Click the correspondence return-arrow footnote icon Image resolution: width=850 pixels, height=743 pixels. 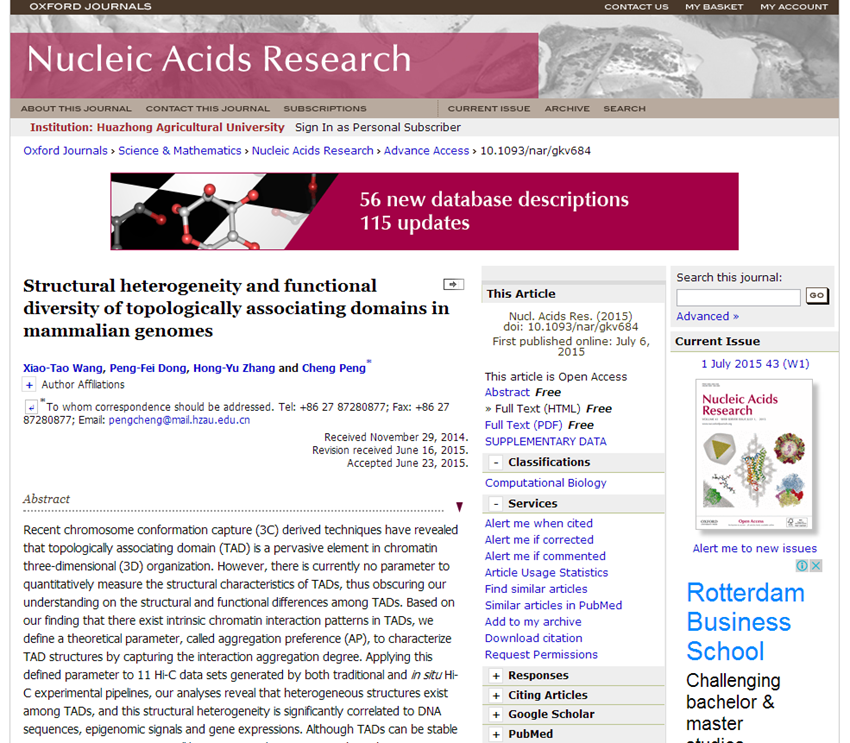31,406
